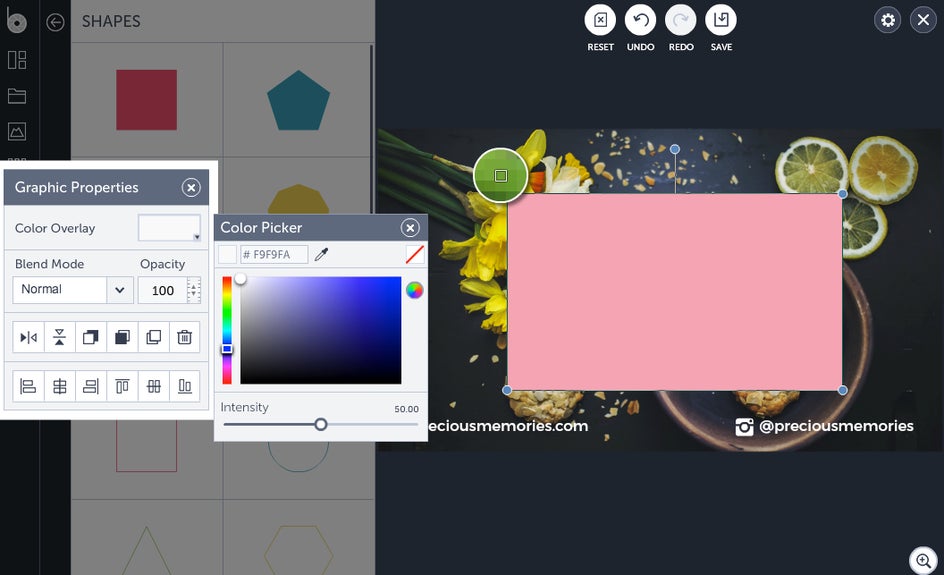Close the Color Picker panel
The height and width of the screenshot is (575, 944).
410,228
